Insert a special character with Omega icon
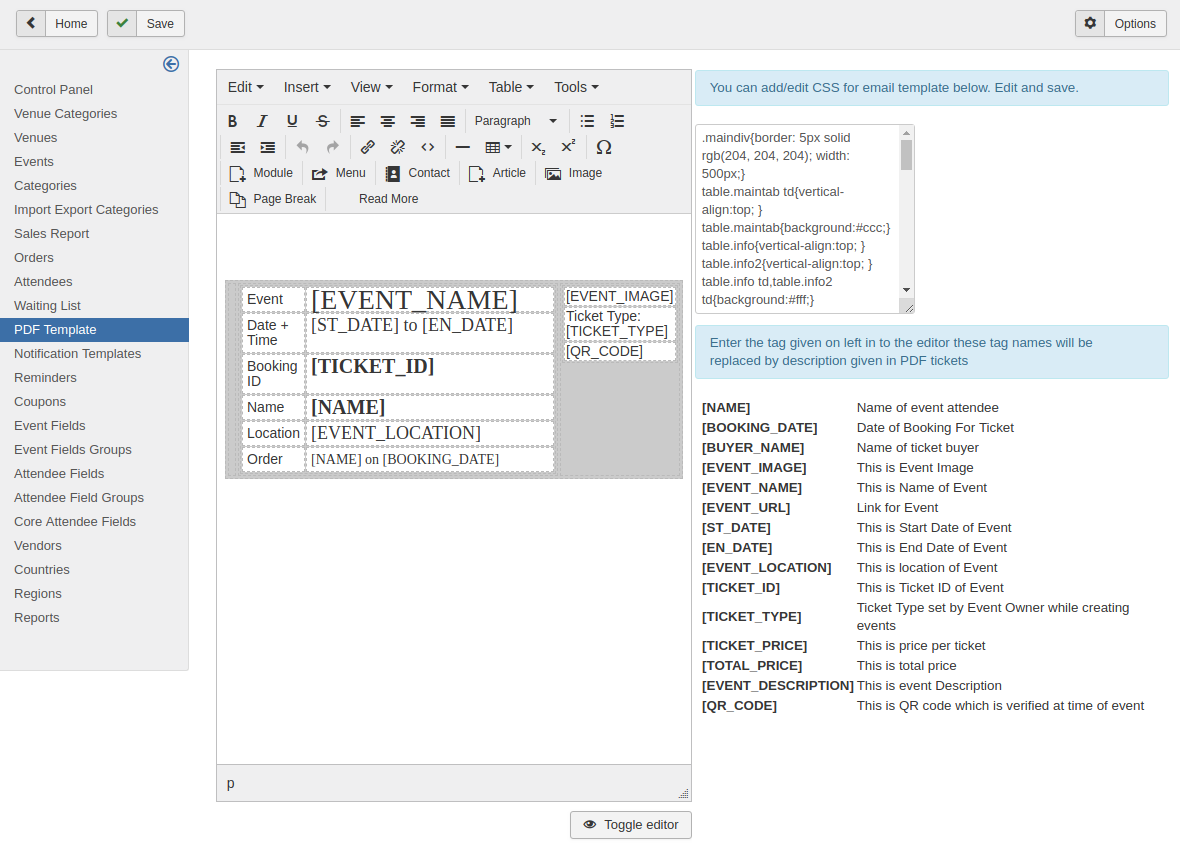1180x847 pixels. (603, 147)
